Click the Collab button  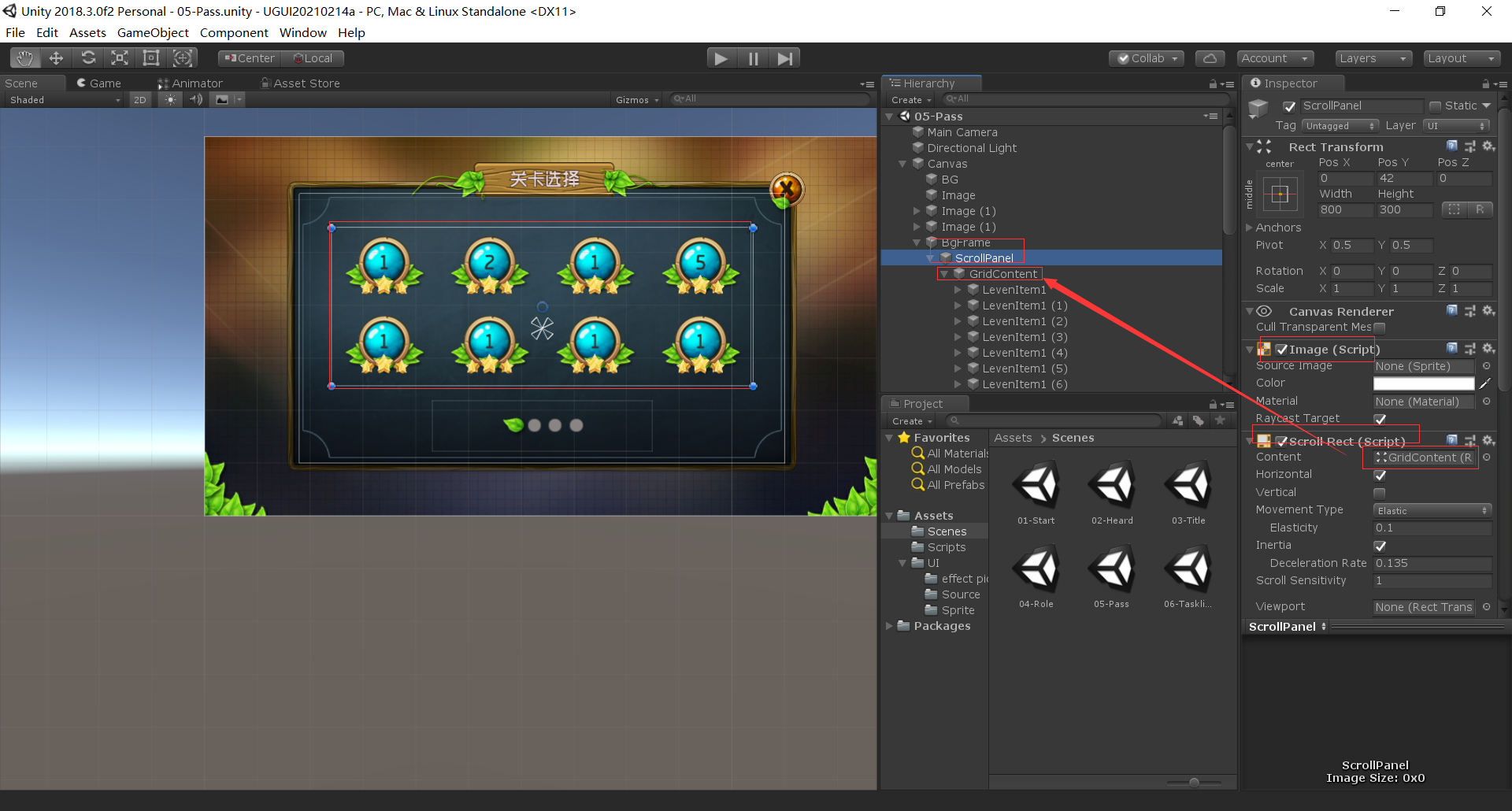(1145, 57)
